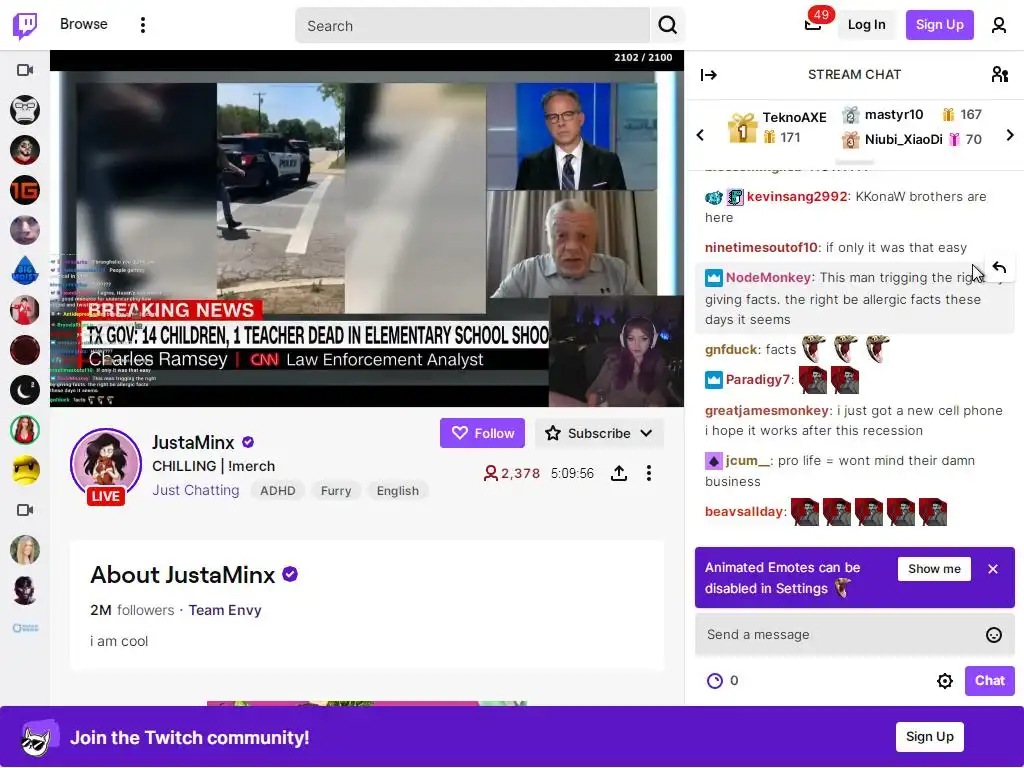The height and width of the screenshot is (768, 1024).
Task: Click mastyr10 in gift leaderboard
Action: (894, 115)
